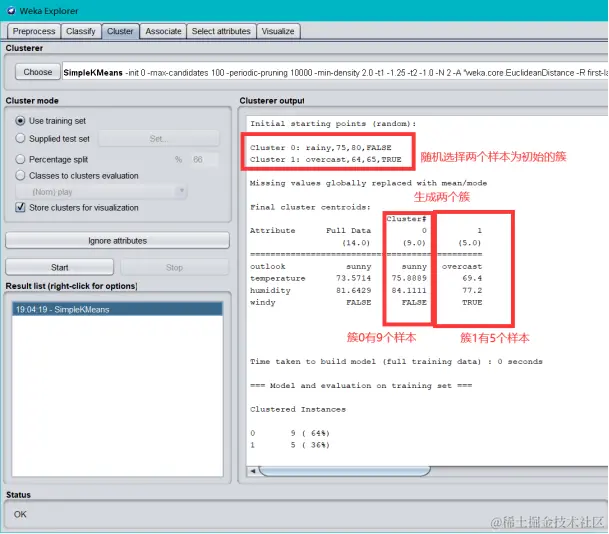Click 'Time taken to build model' line
Viewport: 609px width, 534px height.
pos(396,362)
